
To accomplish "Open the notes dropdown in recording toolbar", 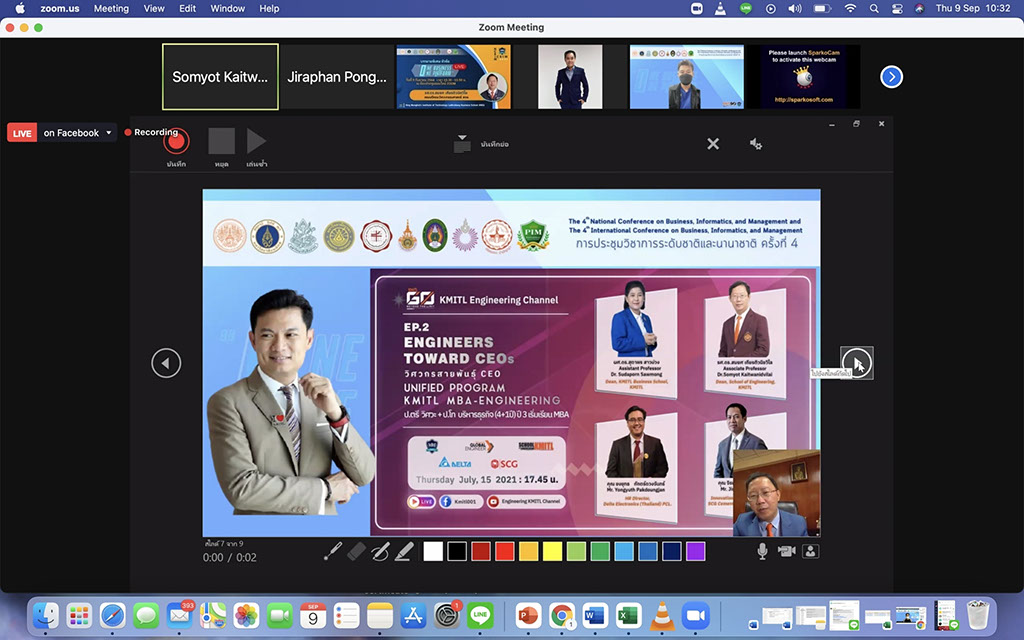I will click(x=462, y=144).
